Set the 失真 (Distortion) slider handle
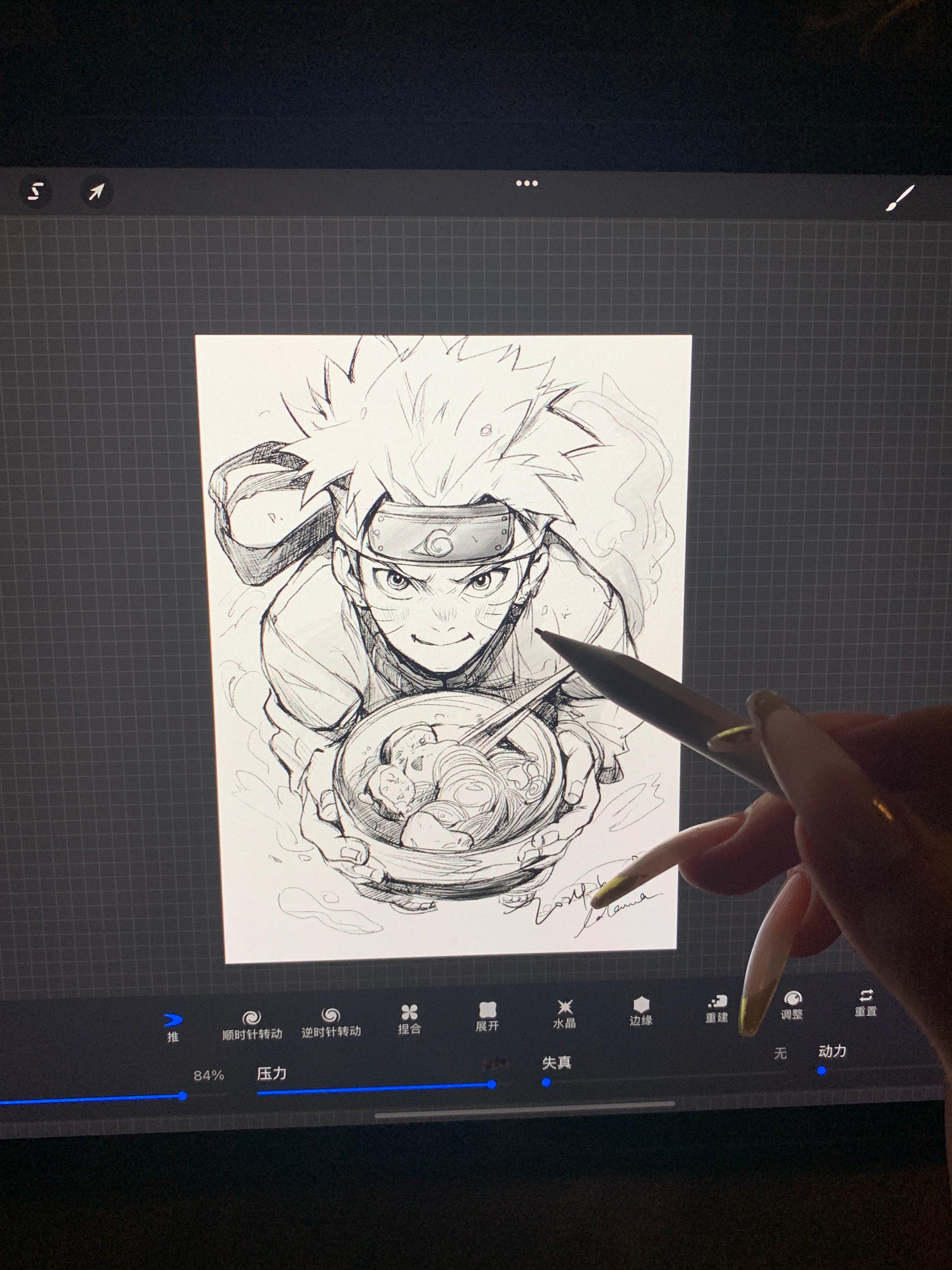The image size is (952, 1270). point(546,1083)
